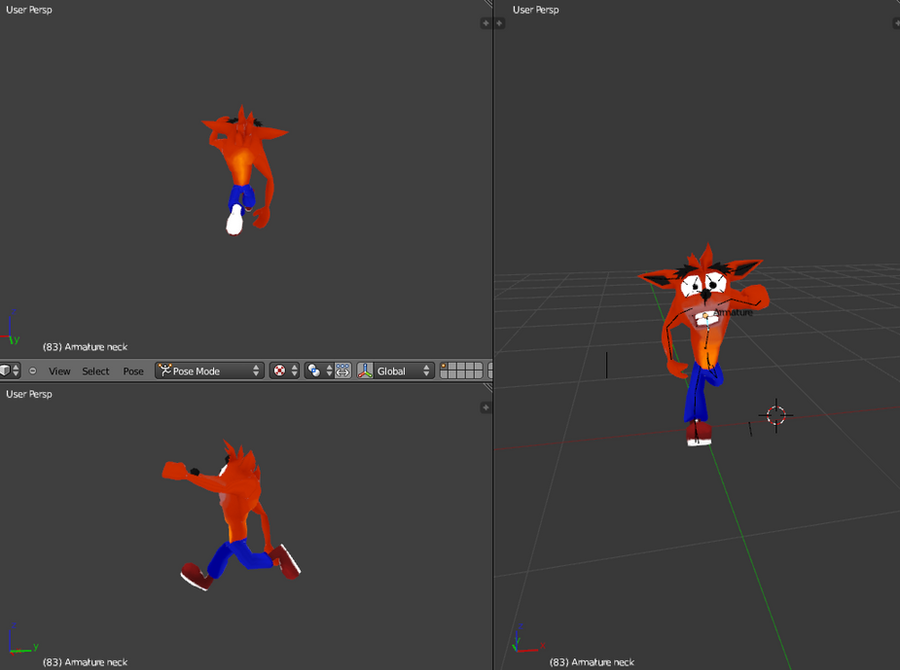Screen dimensions: 900x670
Task: Open the 3D View editor type selector
Action: tap(10, 371)
